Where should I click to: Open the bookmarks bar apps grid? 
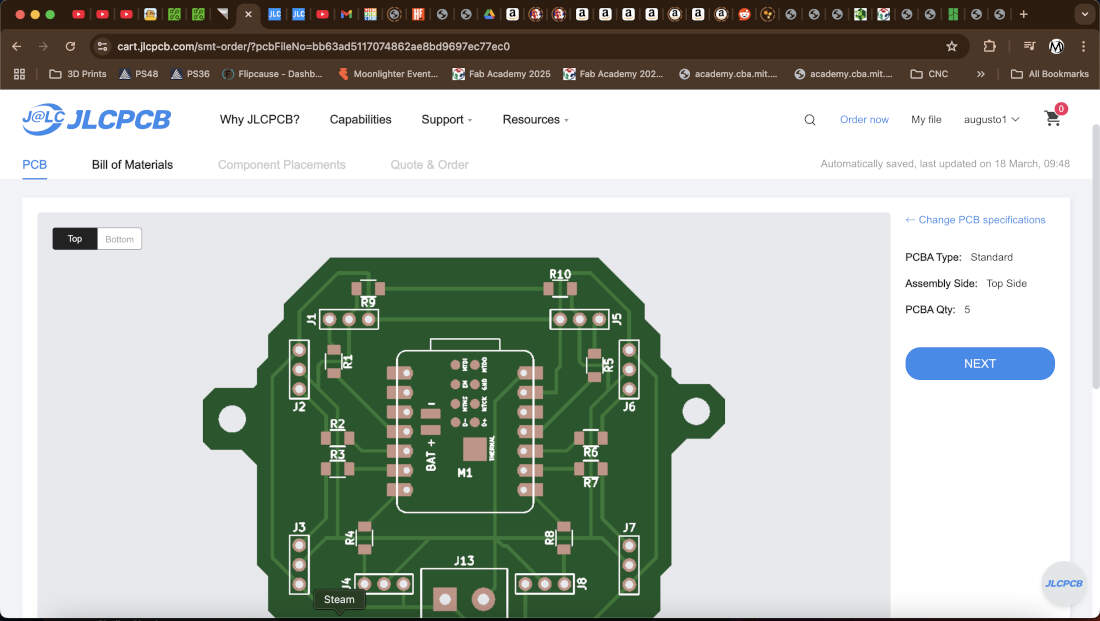click(20, 74)
